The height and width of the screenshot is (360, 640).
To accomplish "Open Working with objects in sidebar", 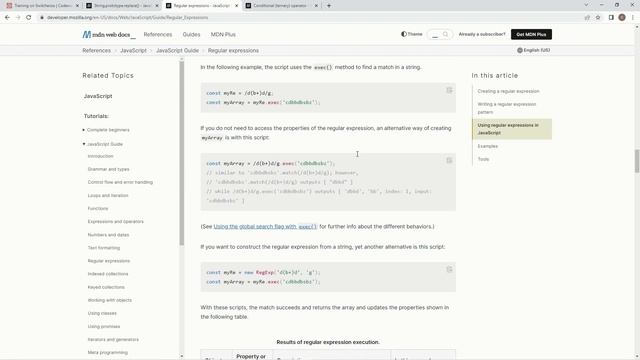I will coord(109,300).
